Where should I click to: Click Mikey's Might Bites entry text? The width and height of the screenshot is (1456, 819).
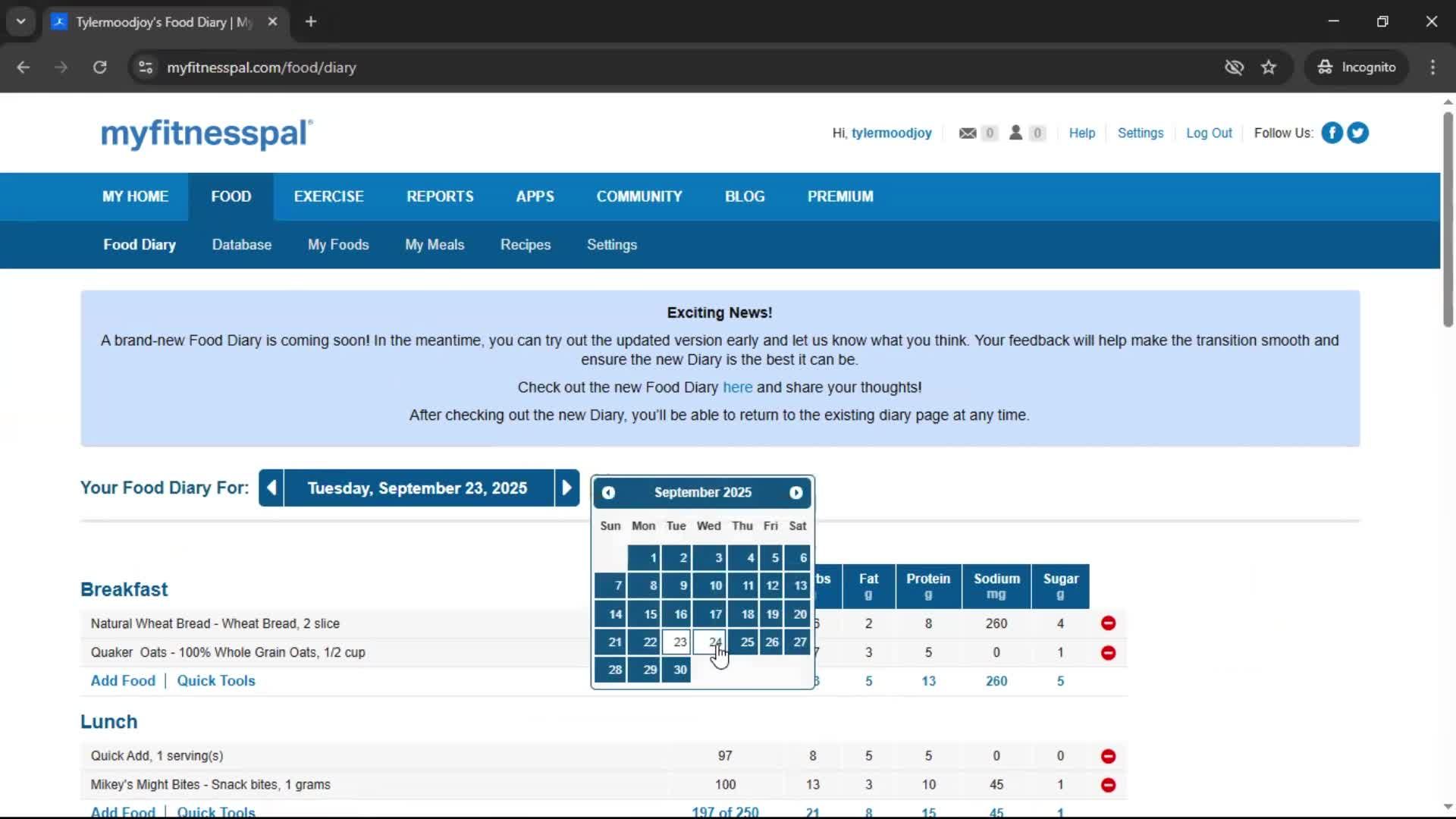(x=210, y=785)
